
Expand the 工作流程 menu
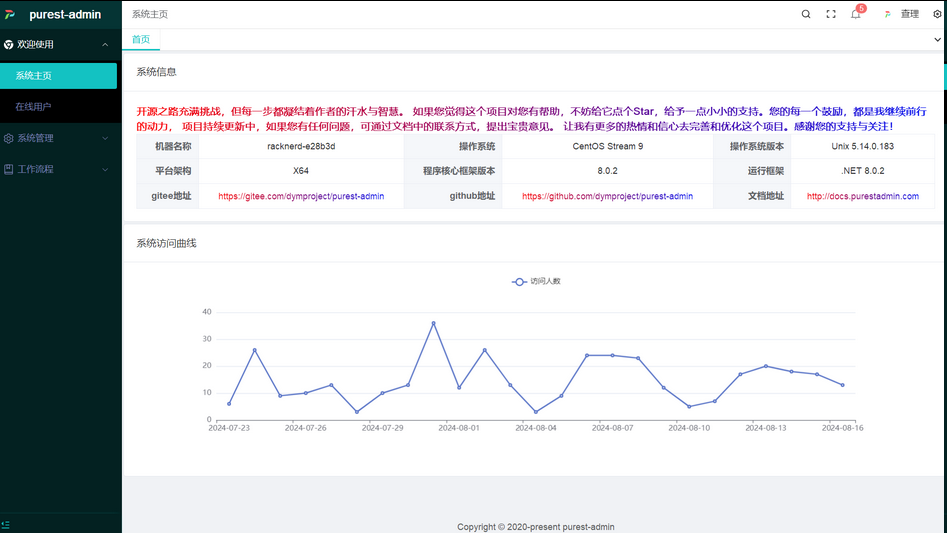[105, 169]
